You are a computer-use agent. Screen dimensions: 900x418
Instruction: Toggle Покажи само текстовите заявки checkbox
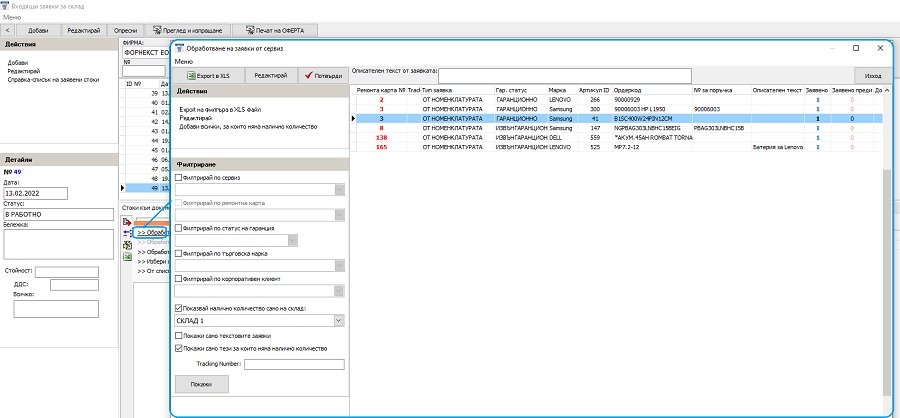pos(179,337)
